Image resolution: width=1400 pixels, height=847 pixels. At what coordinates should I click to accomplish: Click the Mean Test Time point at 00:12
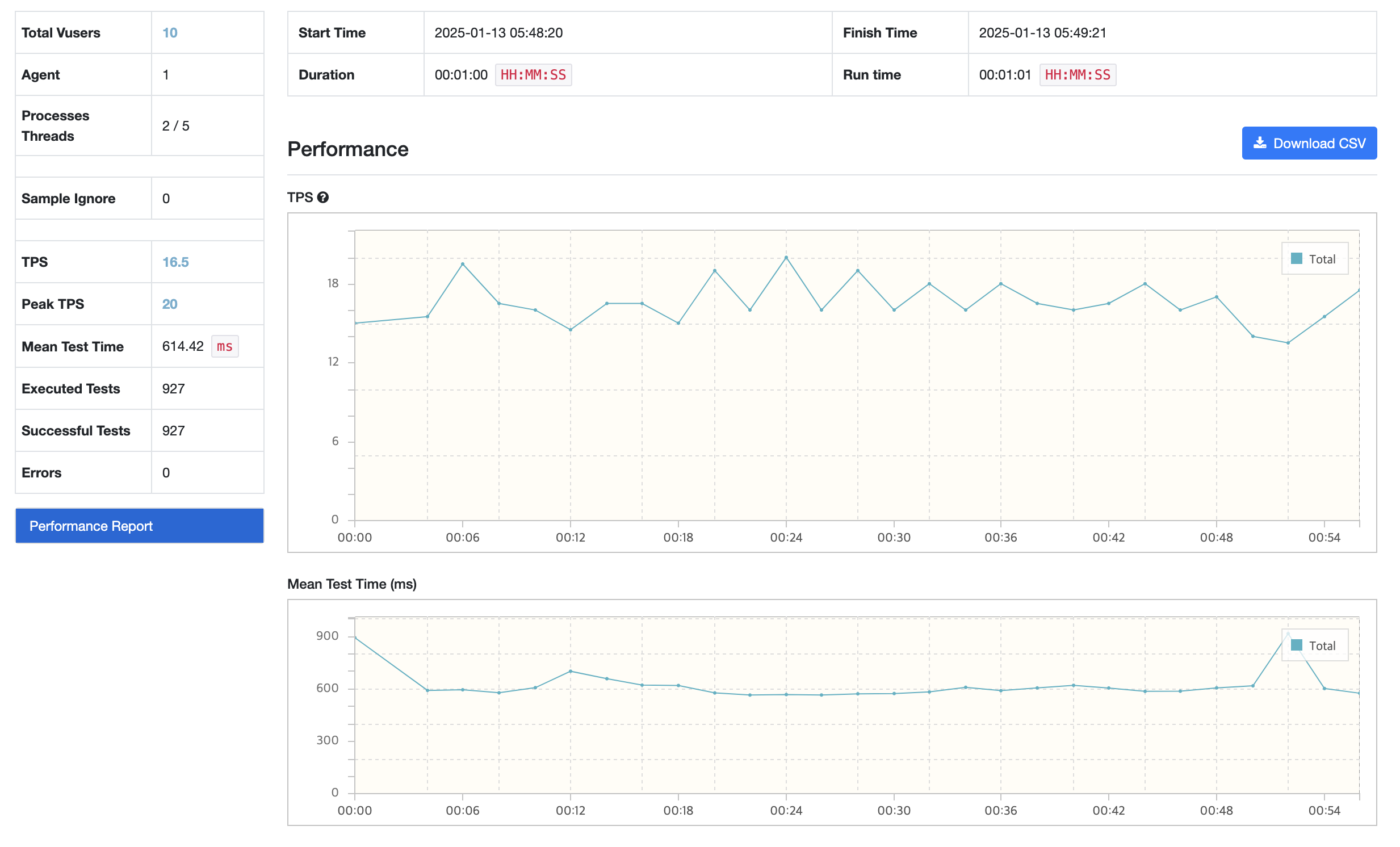571,671
